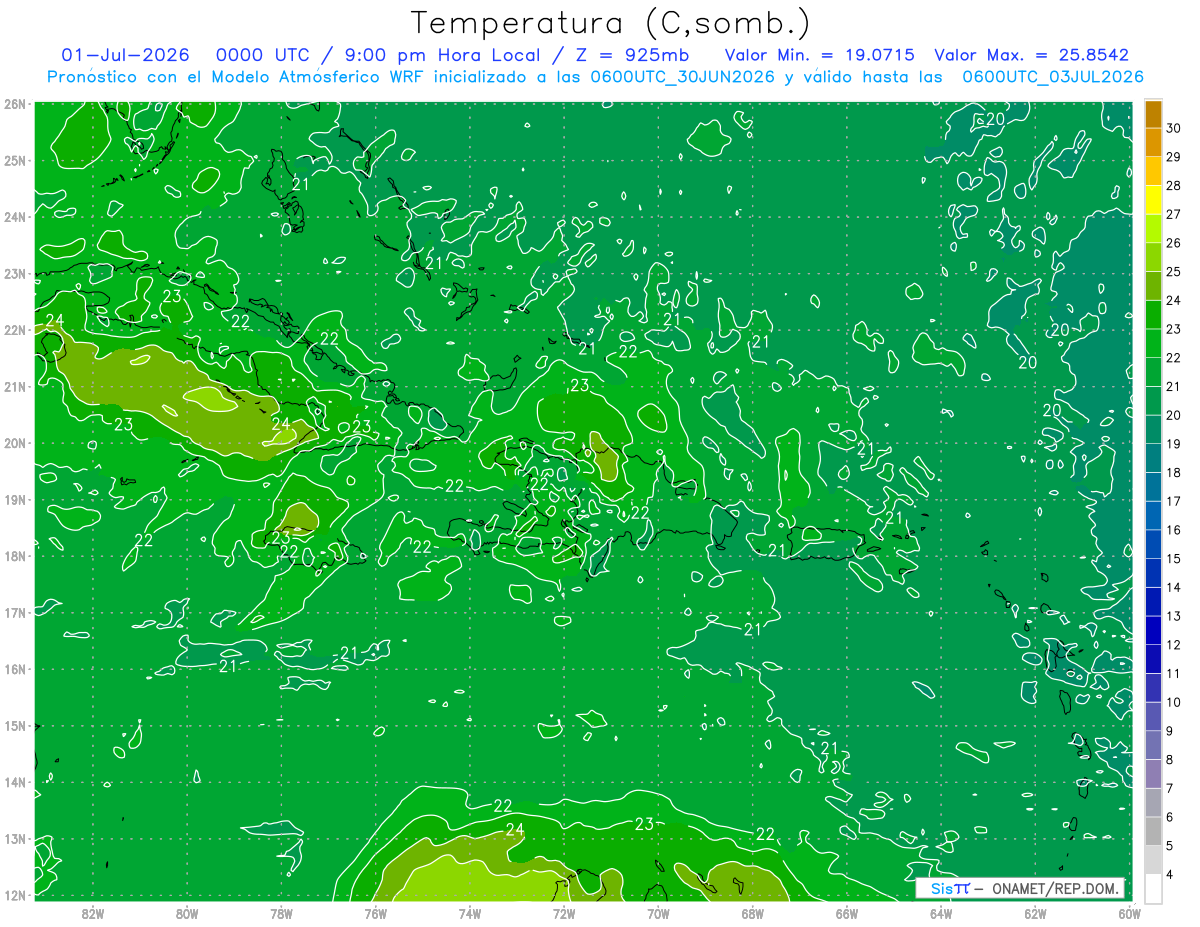The width and height of the screenshot is (1200, 927).
Task: Click the '17N' latitude axis label
Action: coord(15,612)
